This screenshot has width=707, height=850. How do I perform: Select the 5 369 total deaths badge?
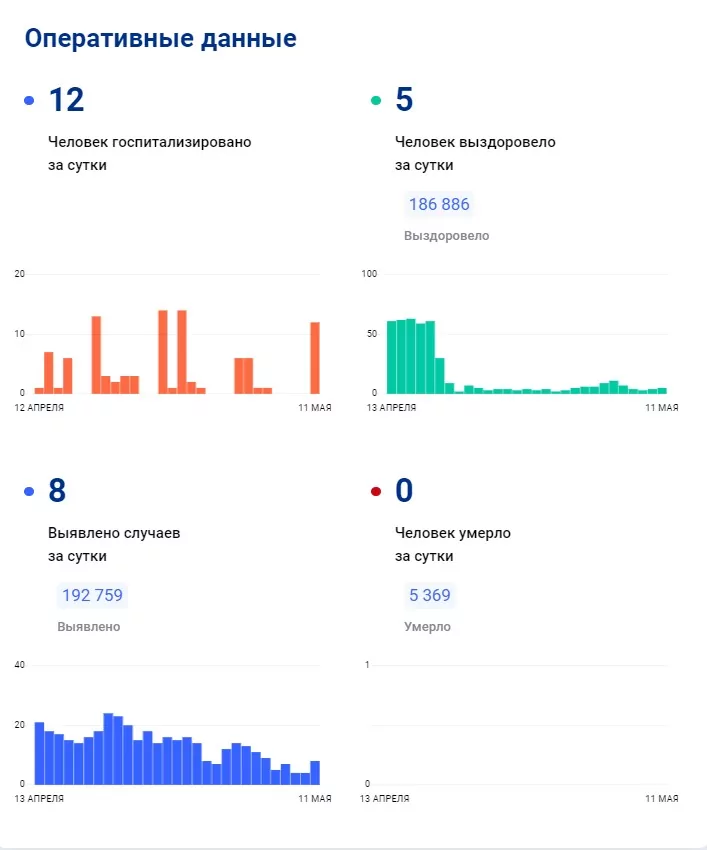pos(429,595)
